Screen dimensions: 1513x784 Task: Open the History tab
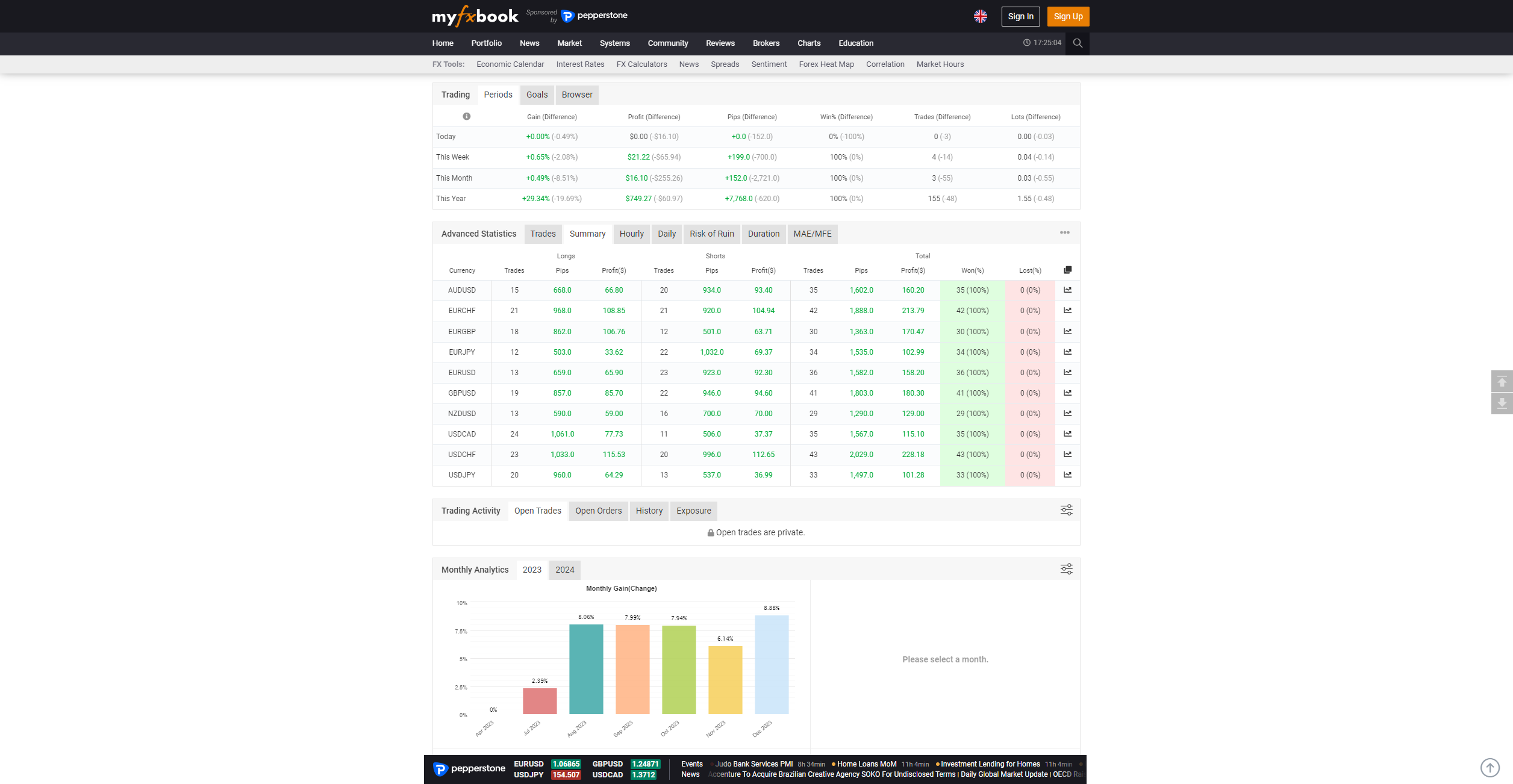649,511
